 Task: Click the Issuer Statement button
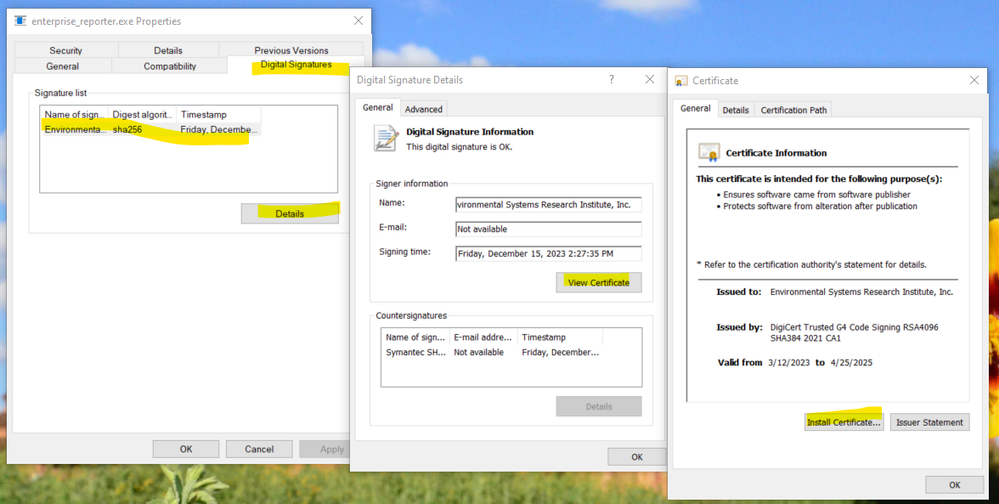point(930,422)
